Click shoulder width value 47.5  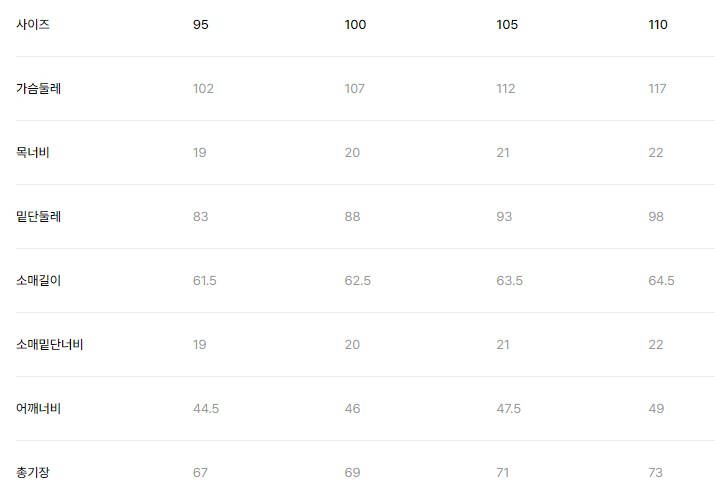point(509,409)
